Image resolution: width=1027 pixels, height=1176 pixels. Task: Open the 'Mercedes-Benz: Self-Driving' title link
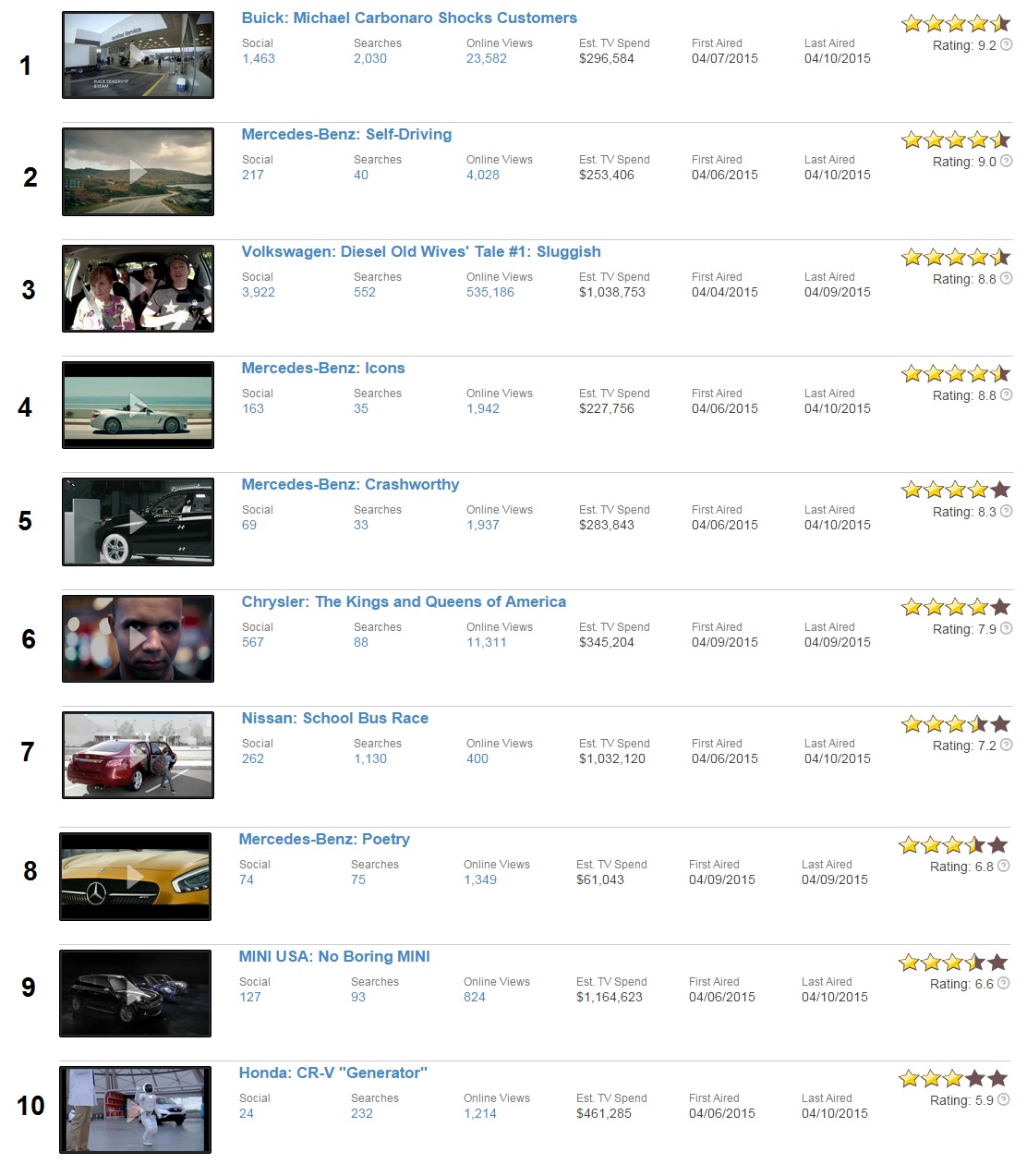pos(346,134)
